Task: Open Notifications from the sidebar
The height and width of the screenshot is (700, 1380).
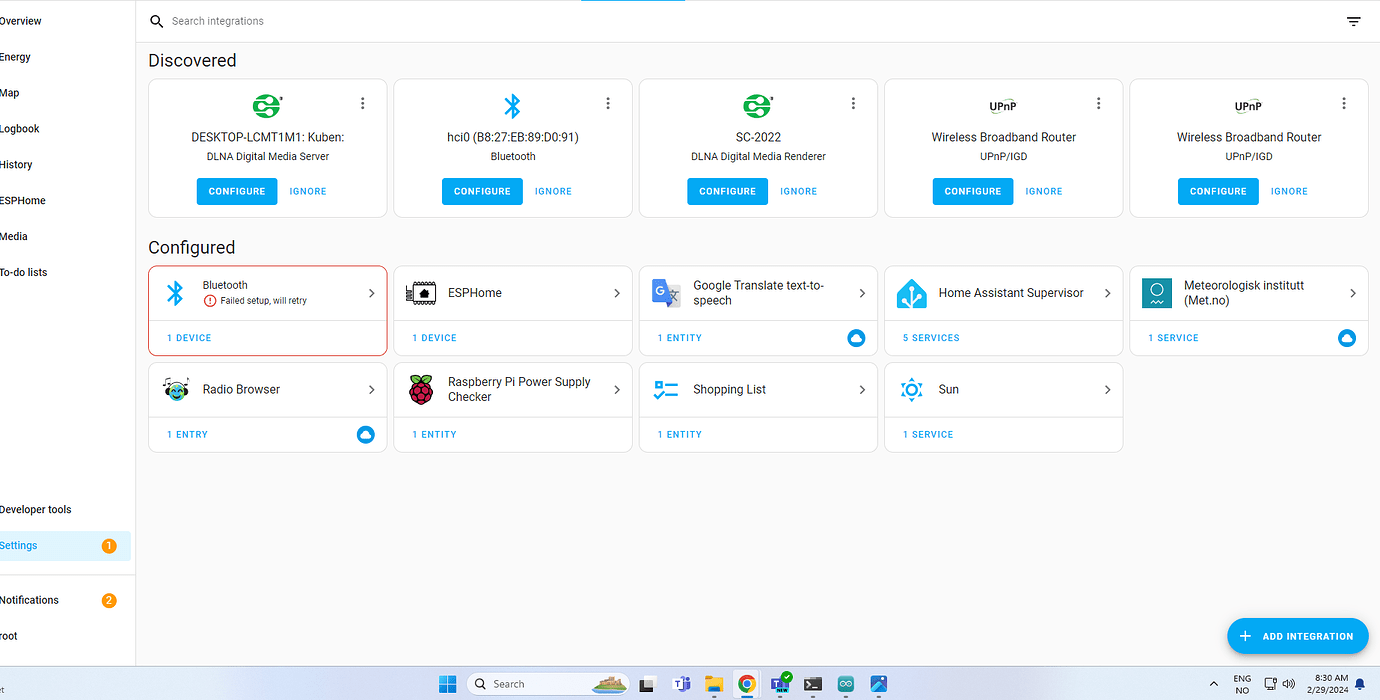Action: pos(30,599)
